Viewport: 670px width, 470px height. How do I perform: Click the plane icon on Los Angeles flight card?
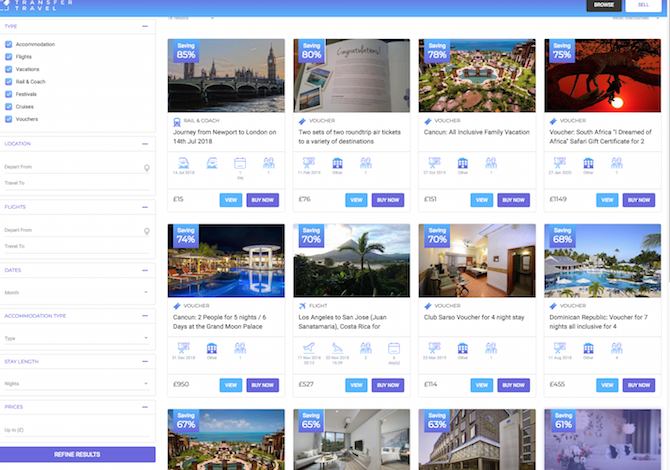[303, 306]
